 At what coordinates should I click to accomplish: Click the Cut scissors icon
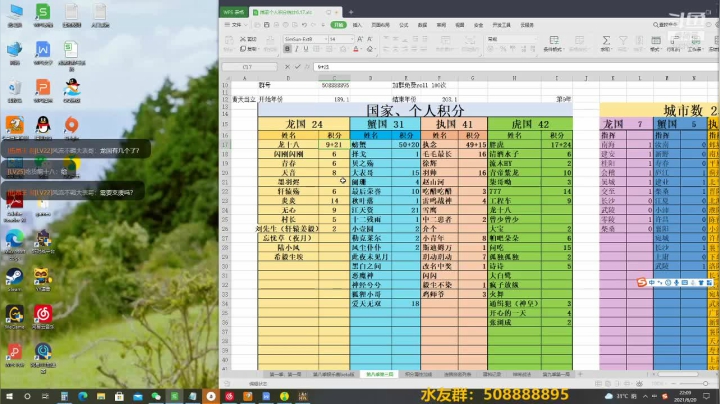coord(243,39)
